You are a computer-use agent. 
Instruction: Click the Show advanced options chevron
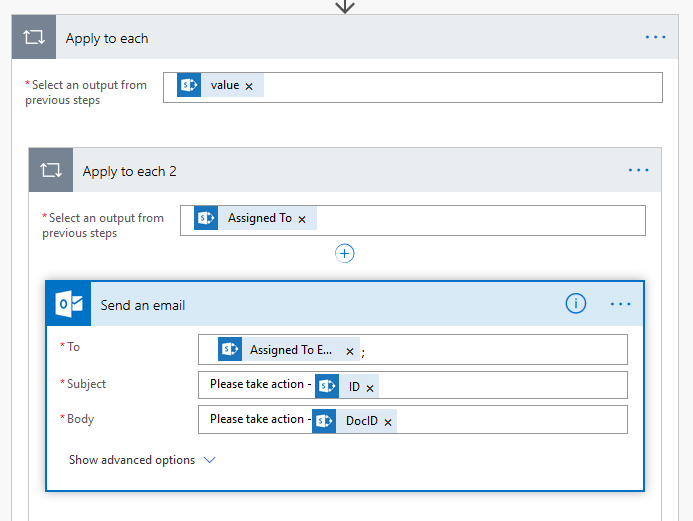[x=209, y=460]
